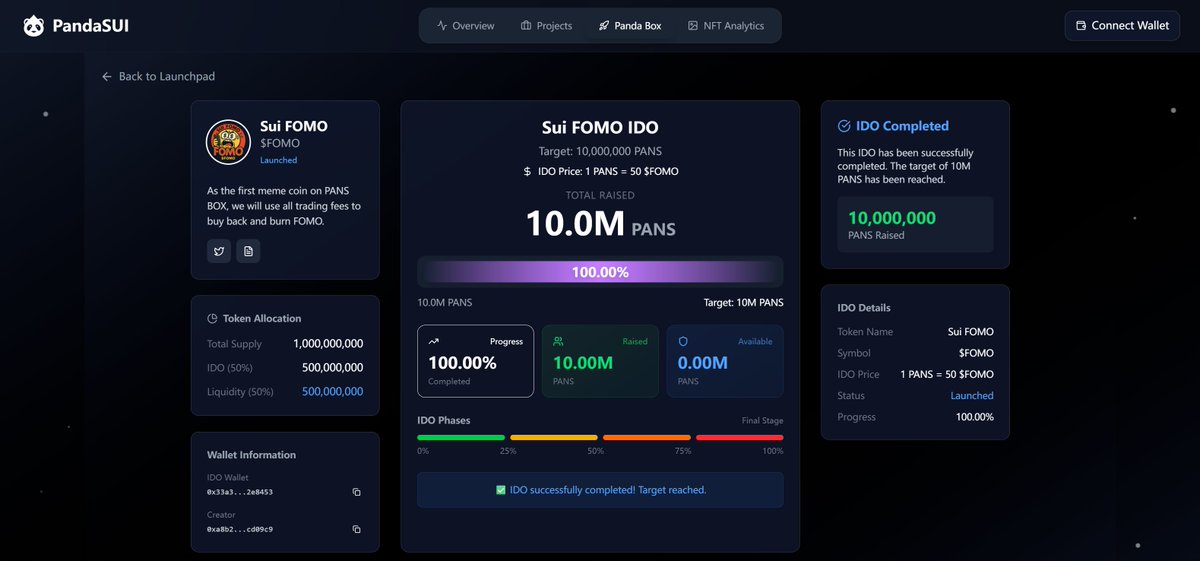The image size is (1200, 561).
Task: Click the IDO Completed checkmark icon
Action: pyautogui.click(x=844, y=126)
